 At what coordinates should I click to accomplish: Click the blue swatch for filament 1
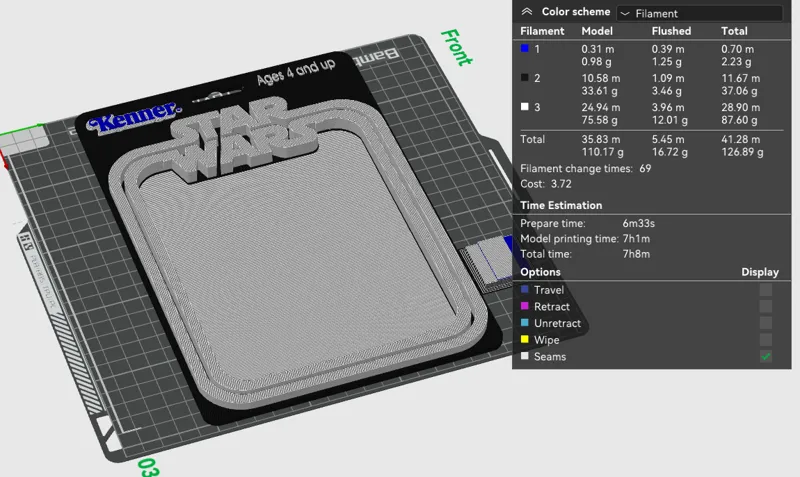[x=524, y=48]
